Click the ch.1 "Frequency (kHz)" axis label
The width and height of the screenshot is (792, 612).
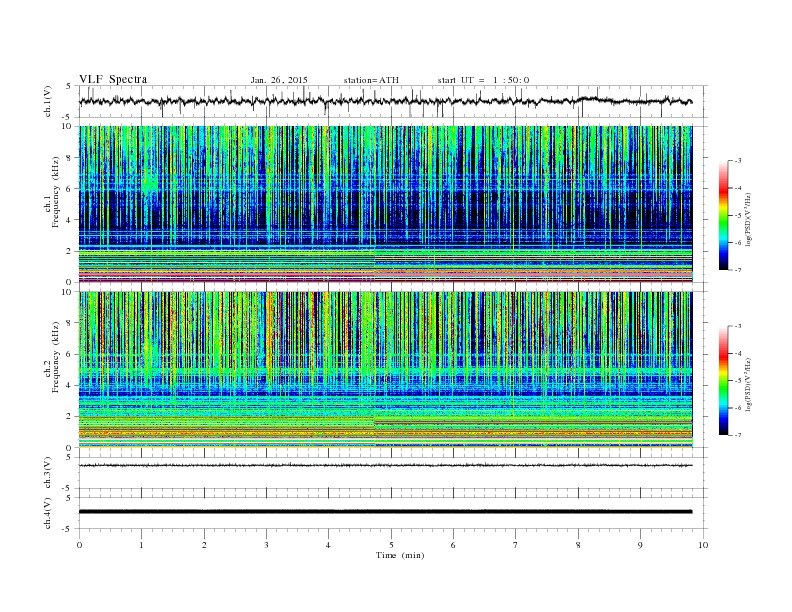55,192
